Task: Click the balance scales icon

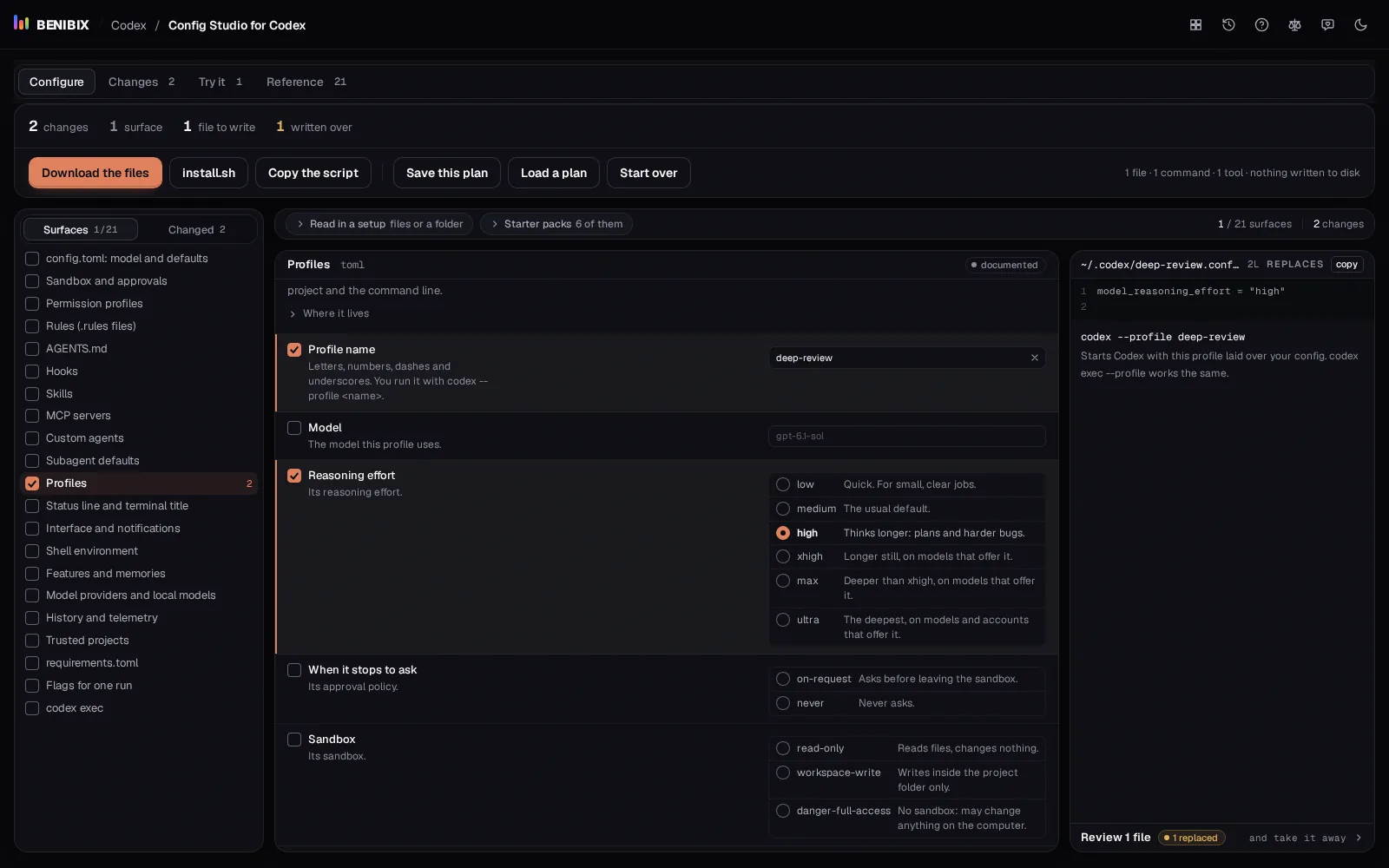Action: (x=1294, y=25)
